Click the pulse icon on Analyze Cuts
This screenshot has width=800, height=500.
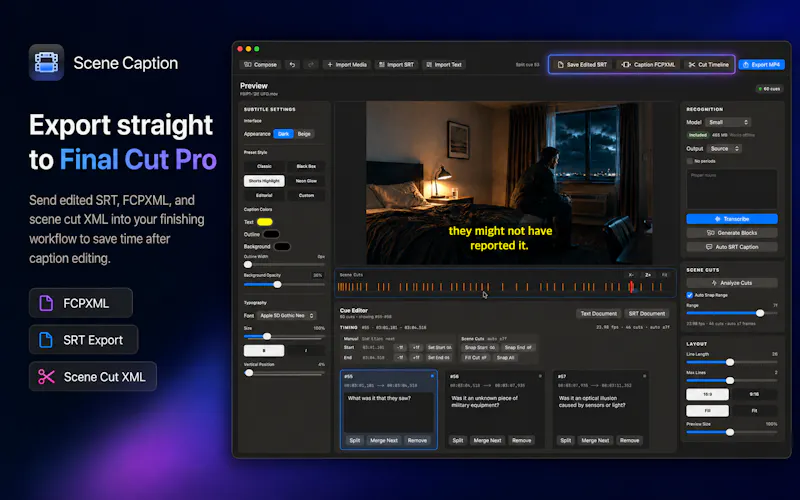pyautogui.click(x=714, y=283)
